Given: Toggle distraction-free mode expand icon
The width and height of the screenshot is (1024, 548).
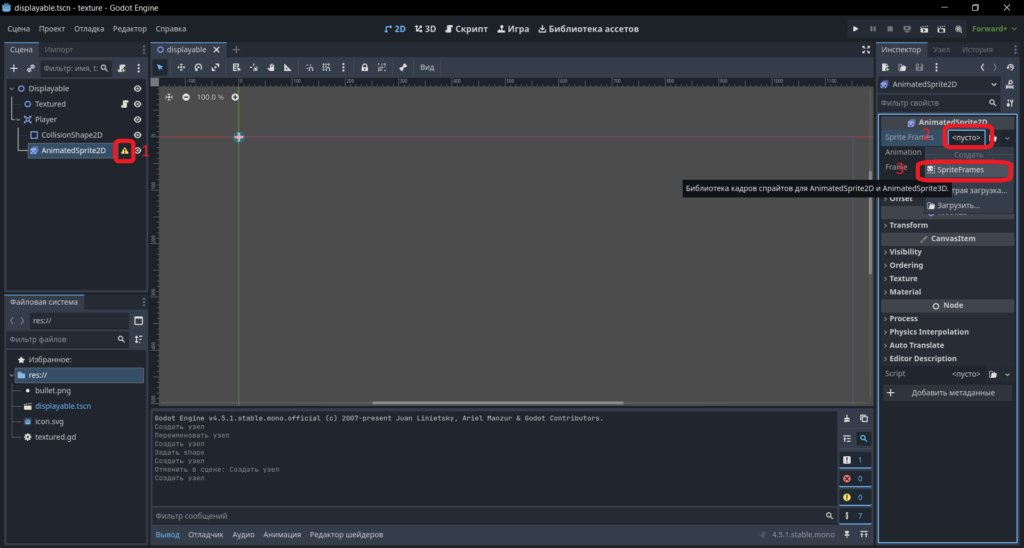Looking at the screenshot, I should pyautogui.click(x=866, y=50).
